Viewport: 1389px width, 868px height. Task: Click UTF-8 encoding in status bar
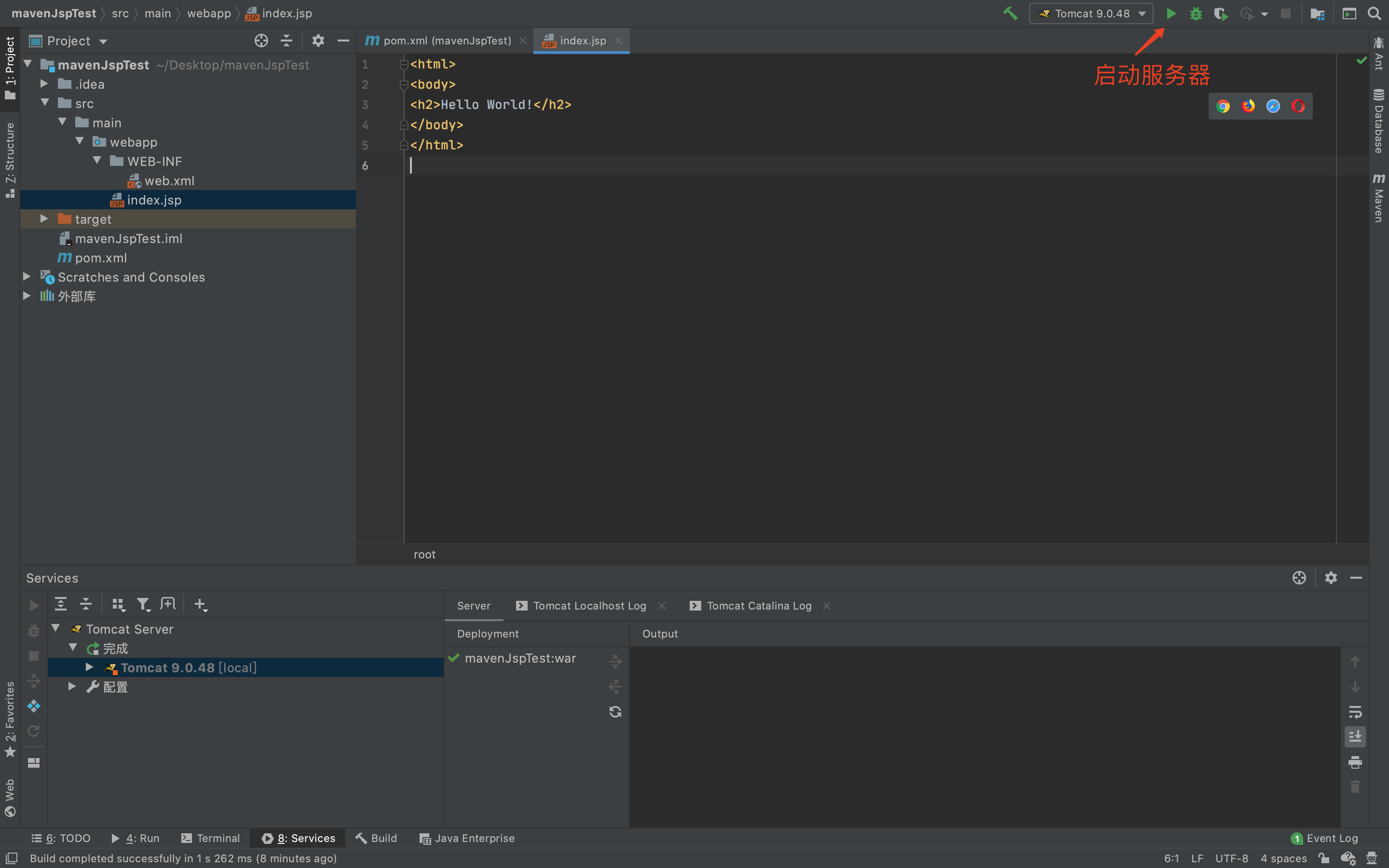pos(1232,858)
